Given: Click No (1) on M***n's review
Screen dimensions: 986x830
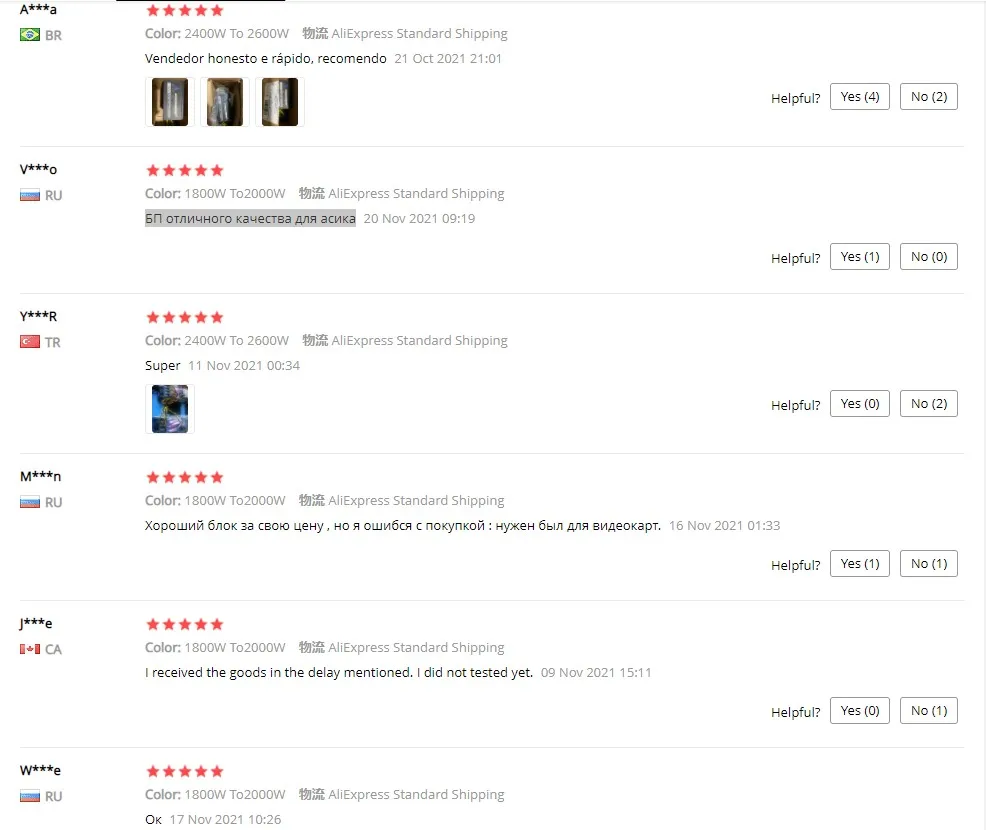Looking at the screenshot, I should [x=929, y=563].
